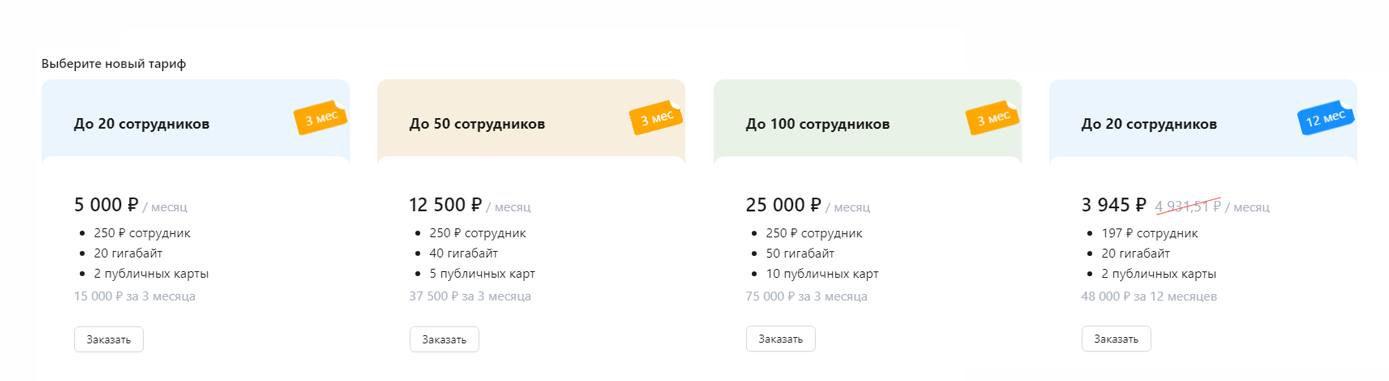
Task: Order the 5 000 ₽ monthly plan
Action: pyautogui.click(x=109, y=339)
